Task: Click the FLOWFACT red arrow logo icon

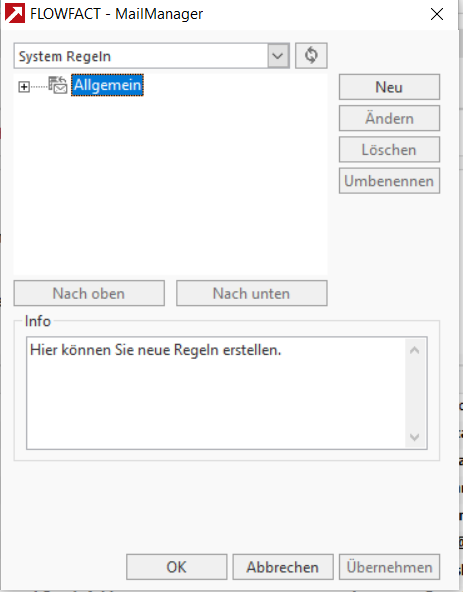Action: (x=15, y=13)
